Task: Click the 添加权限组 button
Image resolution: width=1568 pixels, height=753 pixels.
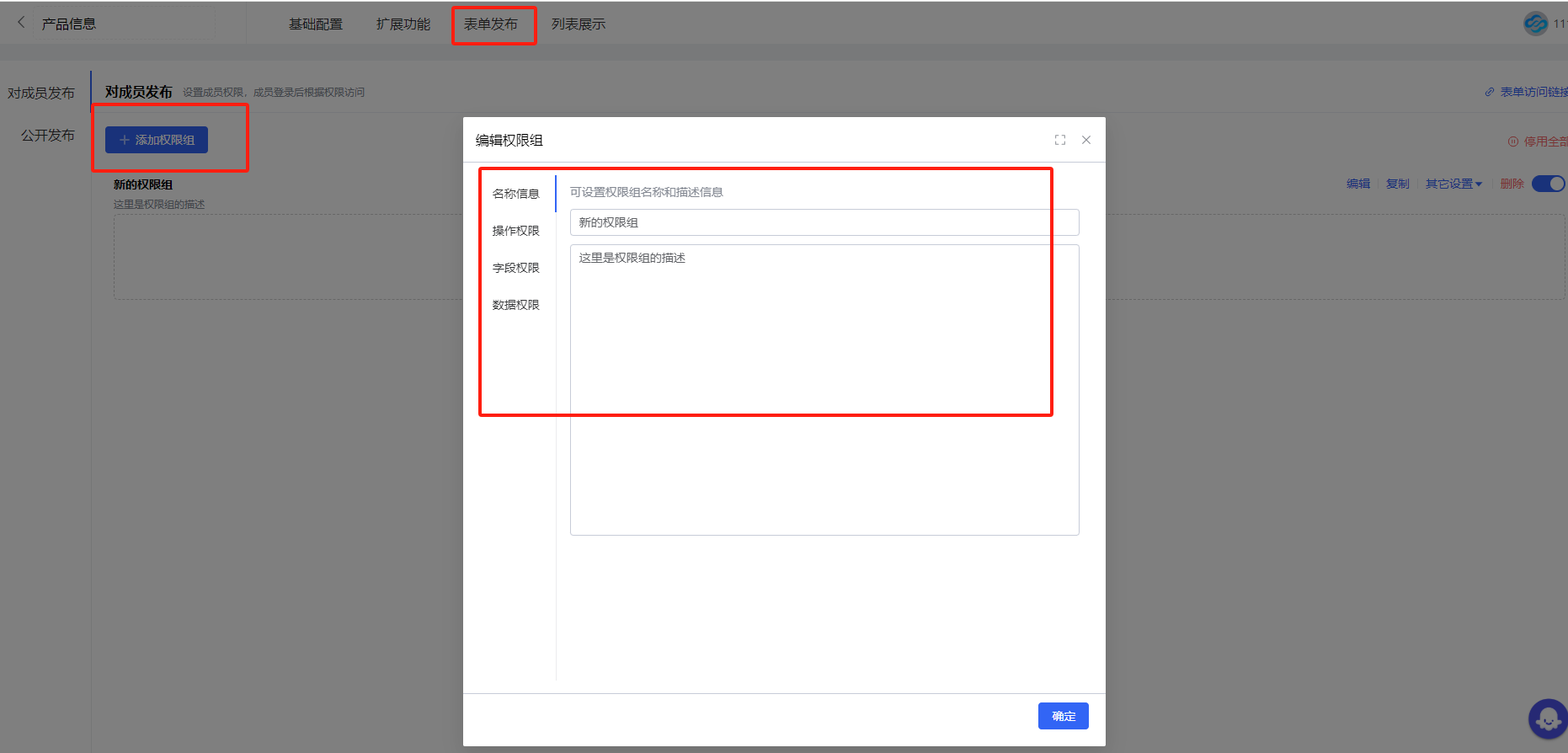Action: coord(157,140)
